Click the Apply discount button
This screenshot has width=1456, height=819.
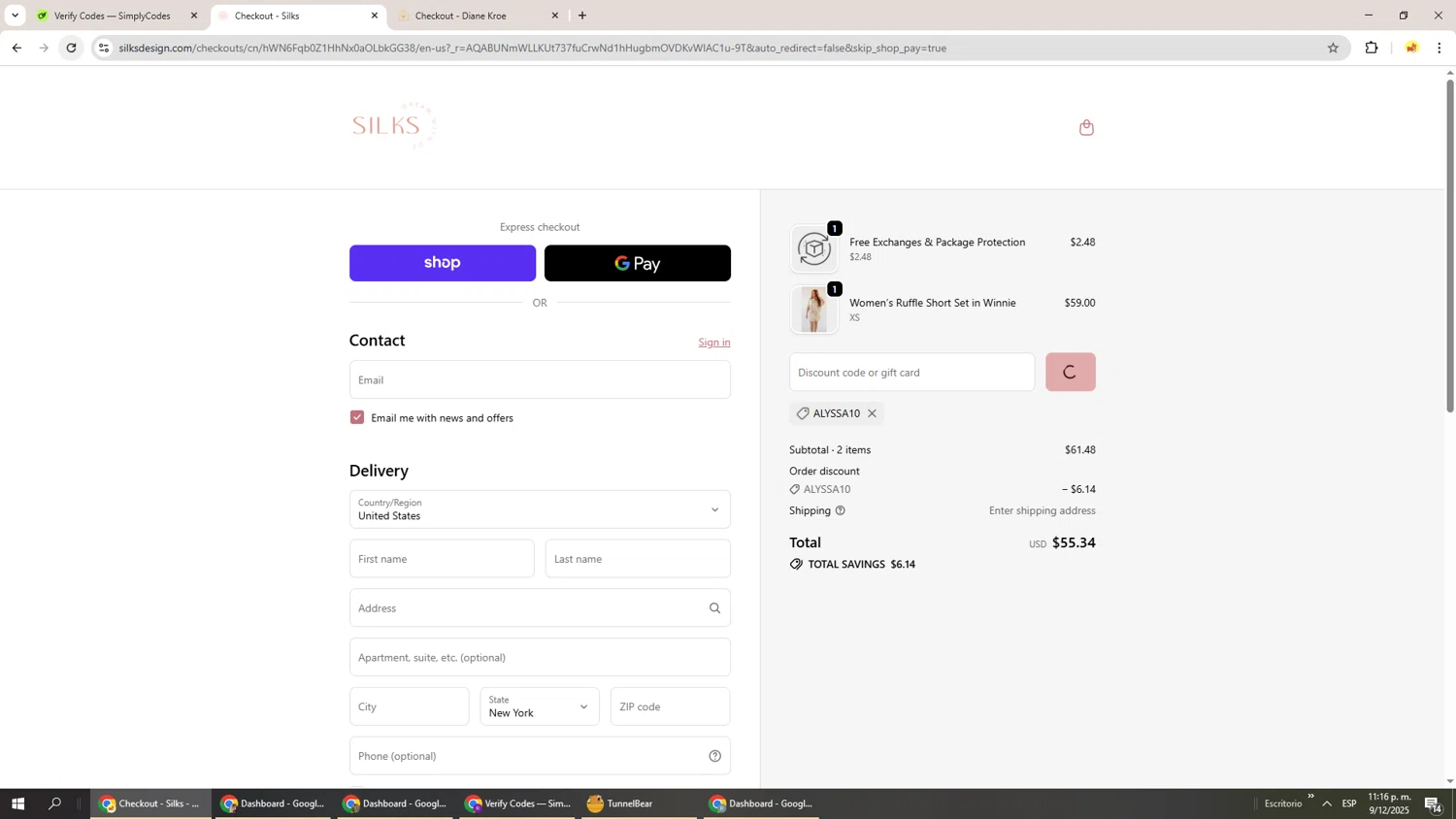pos(1071,372)
